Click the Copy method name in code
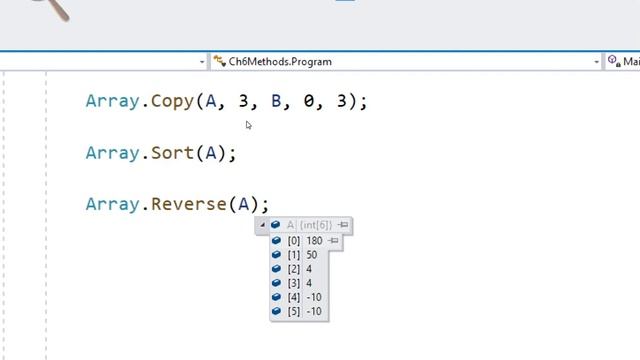Viewport: 640px width, 360px height. coord(172,101)
